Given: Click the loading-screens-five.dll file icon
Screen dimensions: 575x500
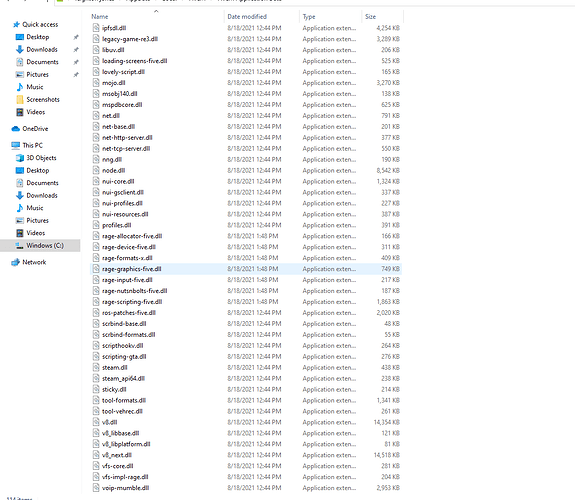Looking at the screenshot, I should click(x=96, y=61).
